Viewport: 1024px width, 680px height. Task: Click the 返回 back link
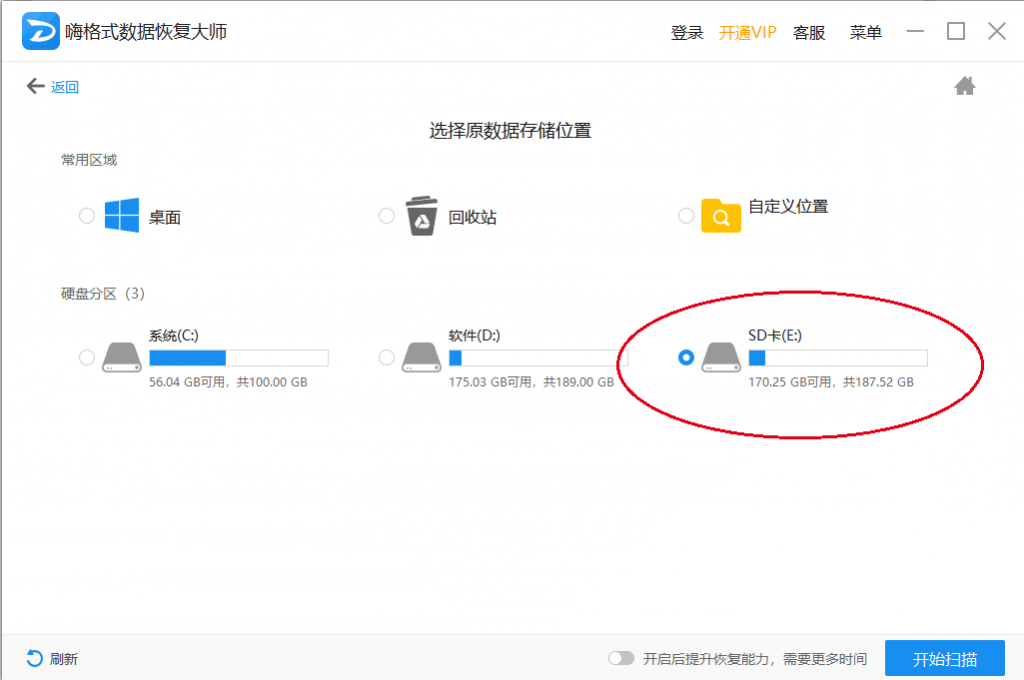(65, 87)
